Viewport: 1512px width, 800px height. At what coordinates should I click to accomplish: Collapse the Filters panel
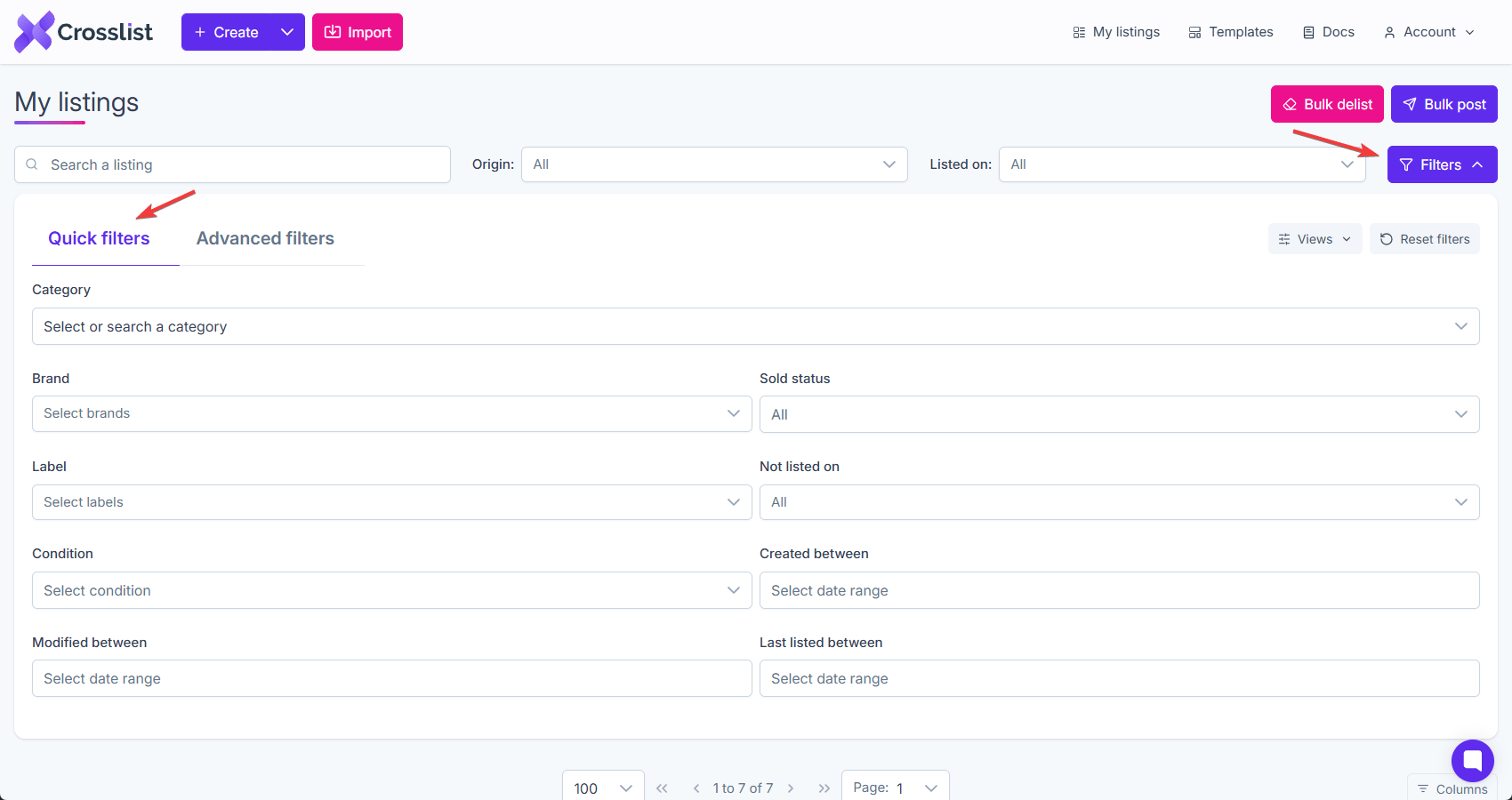1442,164
